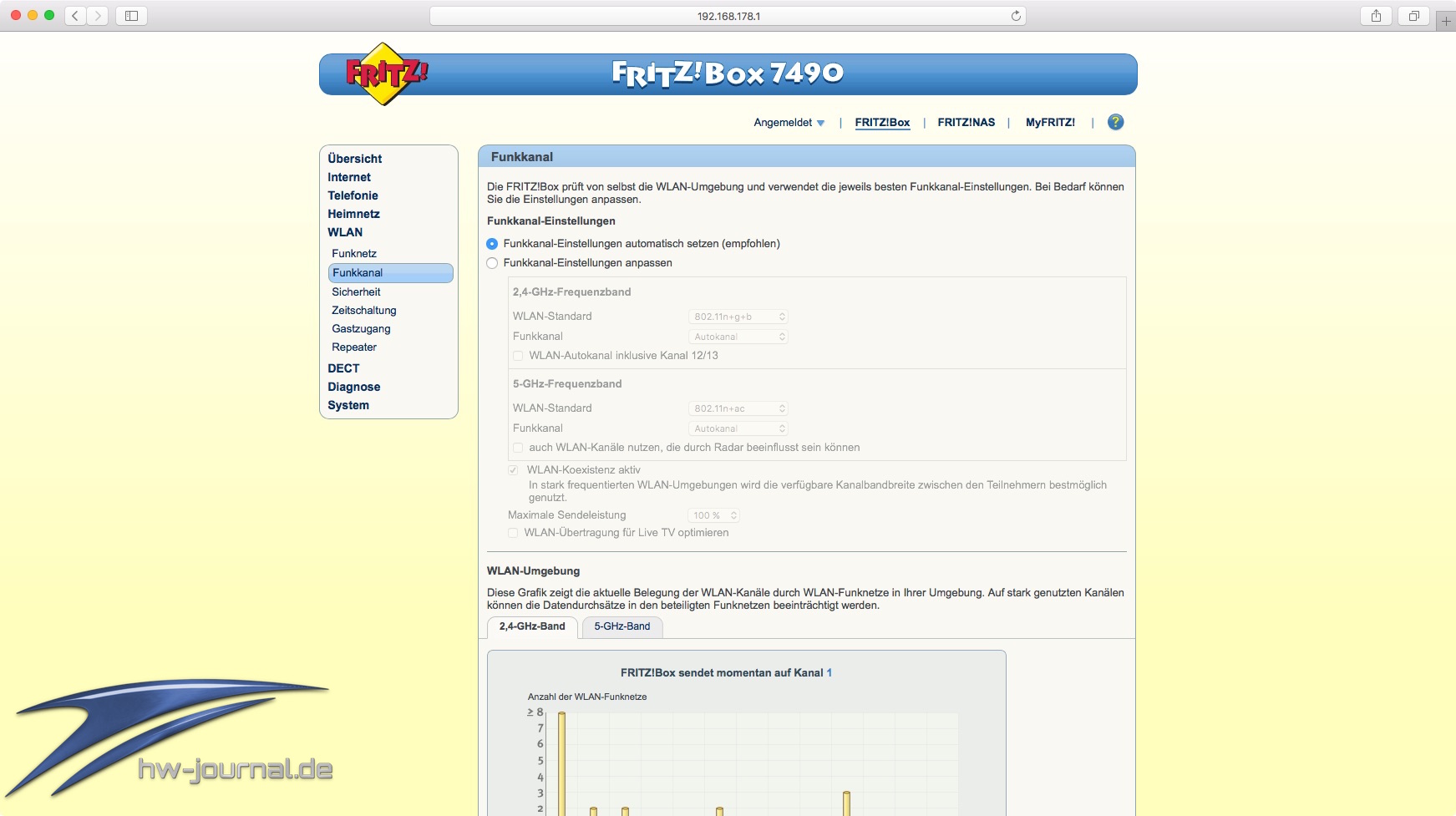Open 2,4-GHz Funkkanal Autokanal dropdown
Screen dimensions: 1456x816
tap(738, 337)
